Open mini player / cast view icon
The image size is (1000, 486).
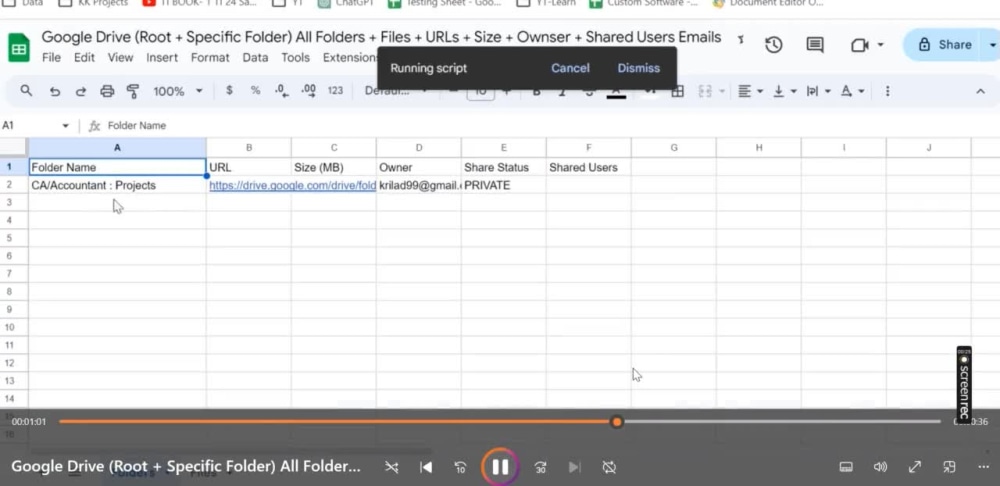[x=949, y=467]
